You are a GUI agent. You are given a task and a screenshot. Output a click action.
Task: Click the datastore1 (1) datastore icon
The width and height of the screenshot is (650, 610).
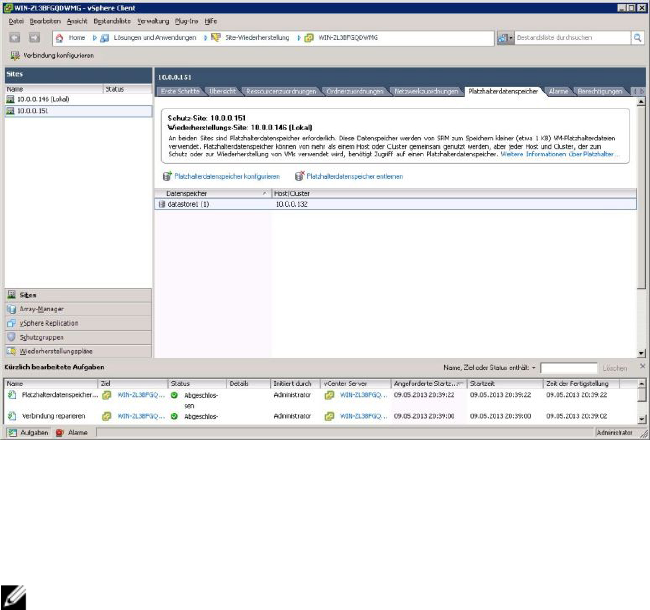click(162, 204)
